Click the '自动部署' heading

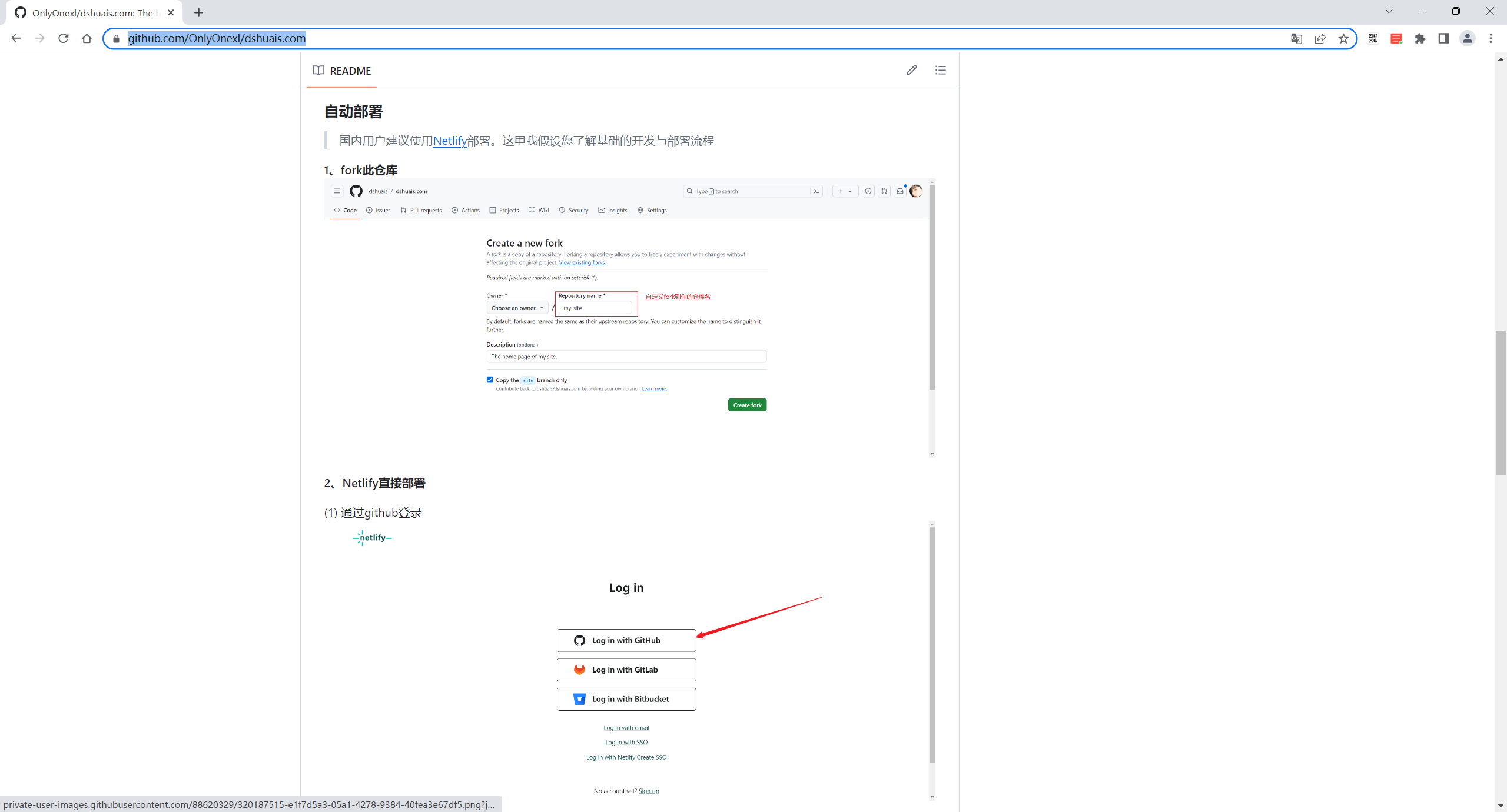tap(353, 111)
